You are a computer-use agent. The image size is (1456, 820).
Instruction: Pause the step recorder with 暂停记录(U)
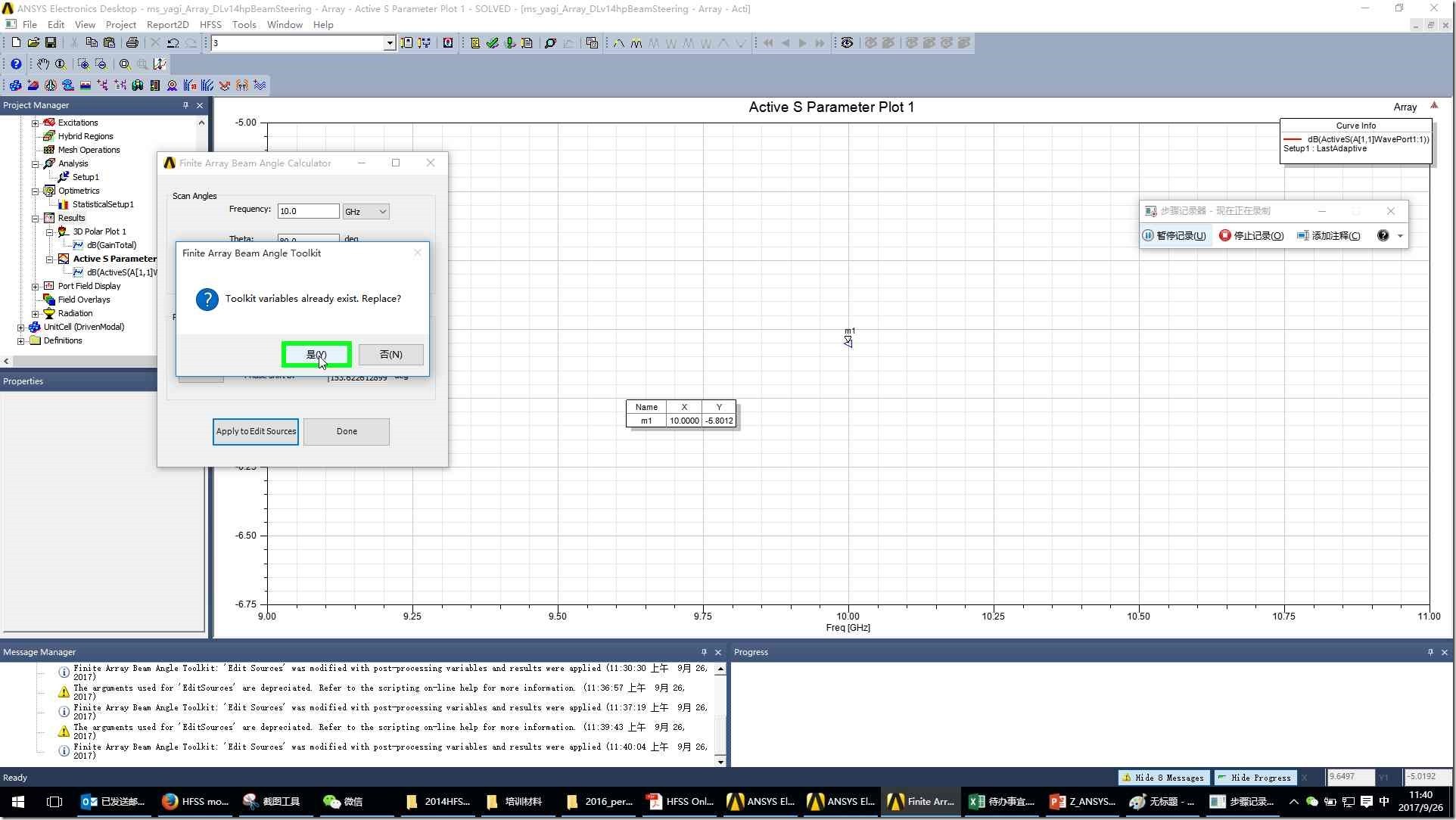click(x=1174, y=235)
